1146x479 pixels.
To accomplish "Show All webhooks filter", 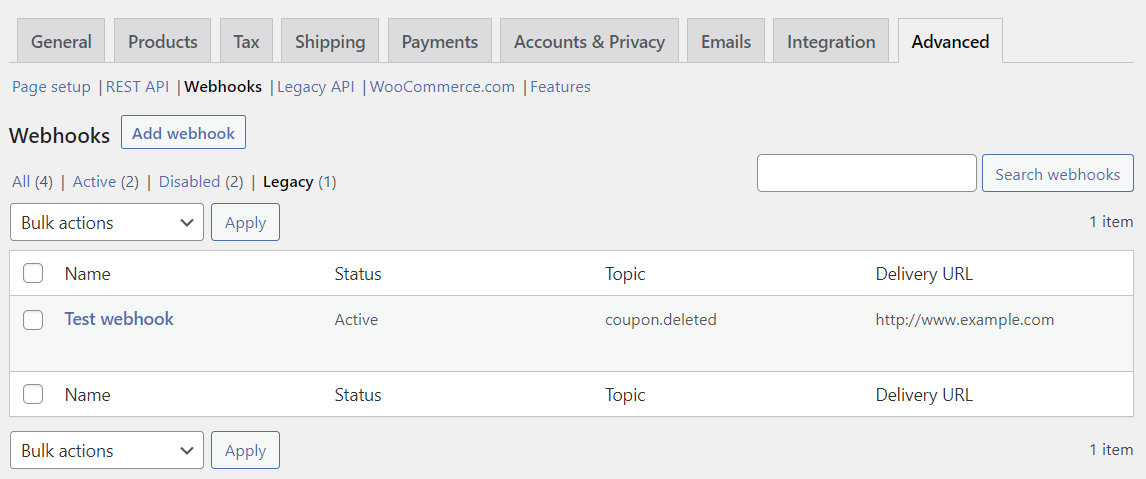I will pyautogui.click(x=21, y=182).
